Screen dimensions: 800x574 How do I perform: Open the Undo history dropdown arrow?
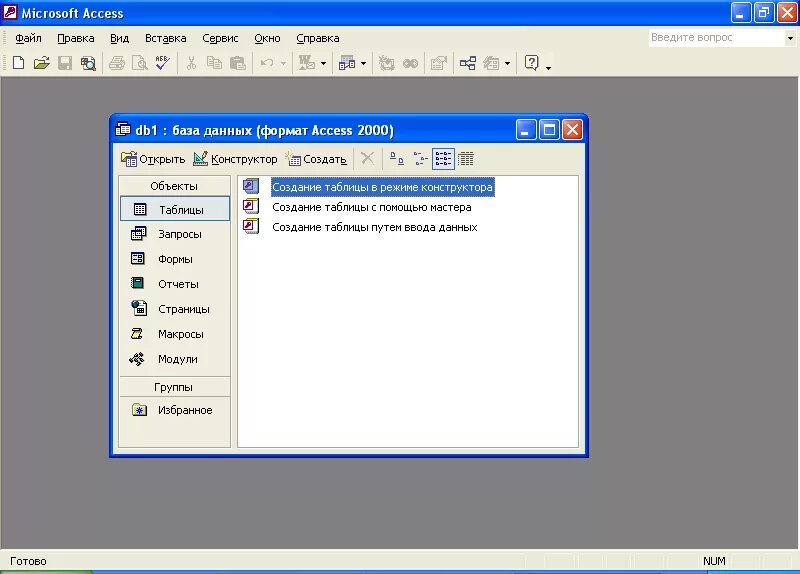283,64
